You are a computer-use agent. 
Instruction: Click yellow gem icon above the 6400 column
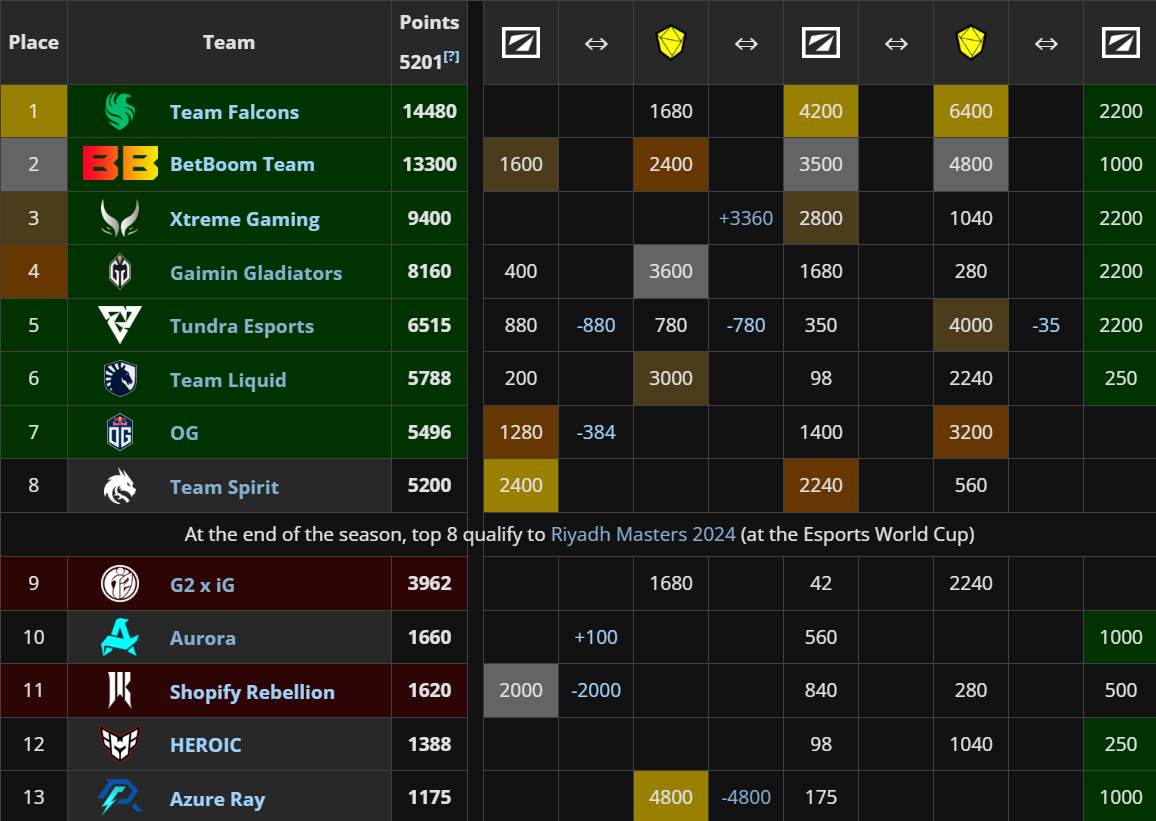970,43
